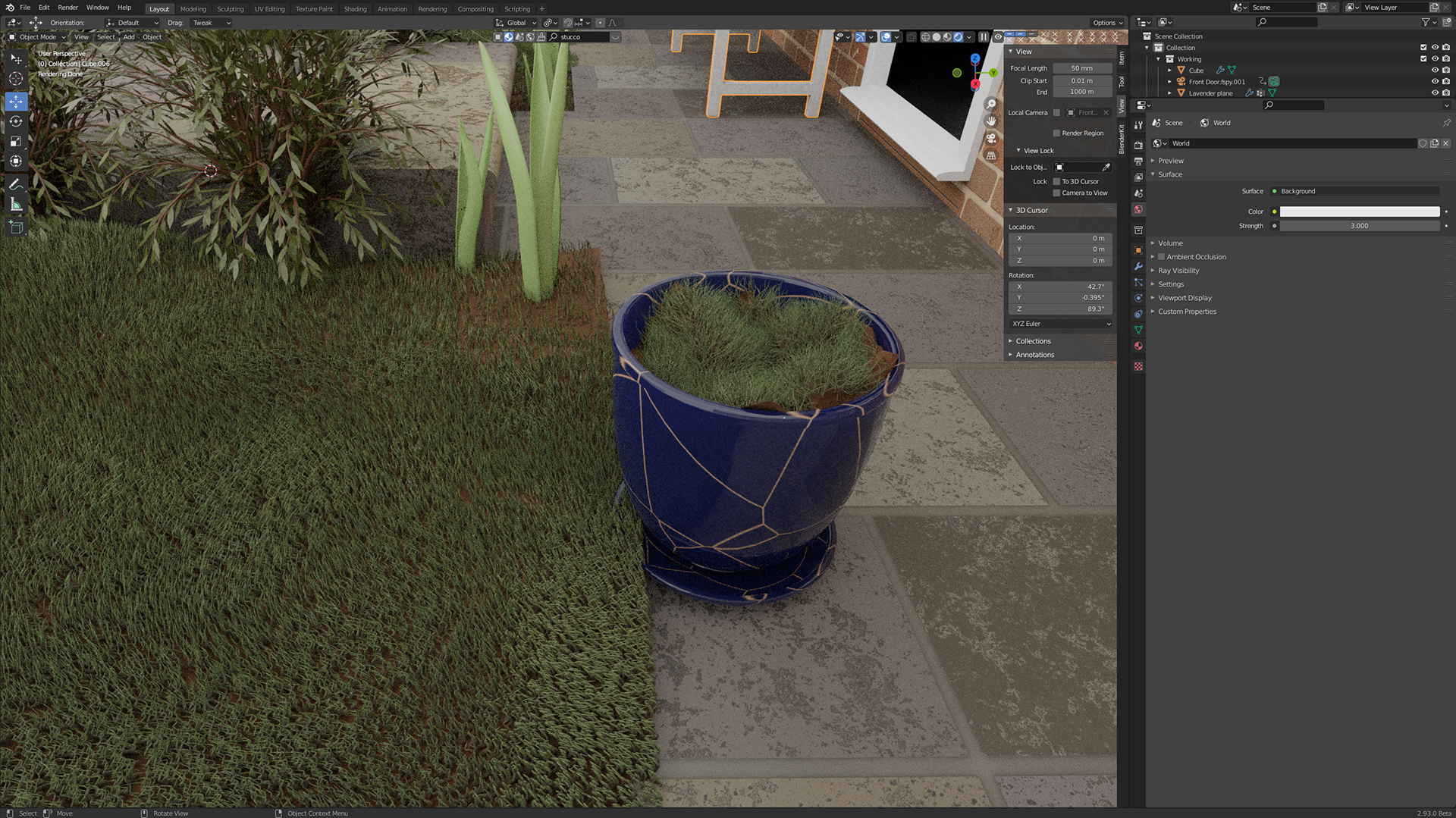The image size is (1456, 818).
Task: Switch to the Sculpting workspace tab
Action: 230,9
